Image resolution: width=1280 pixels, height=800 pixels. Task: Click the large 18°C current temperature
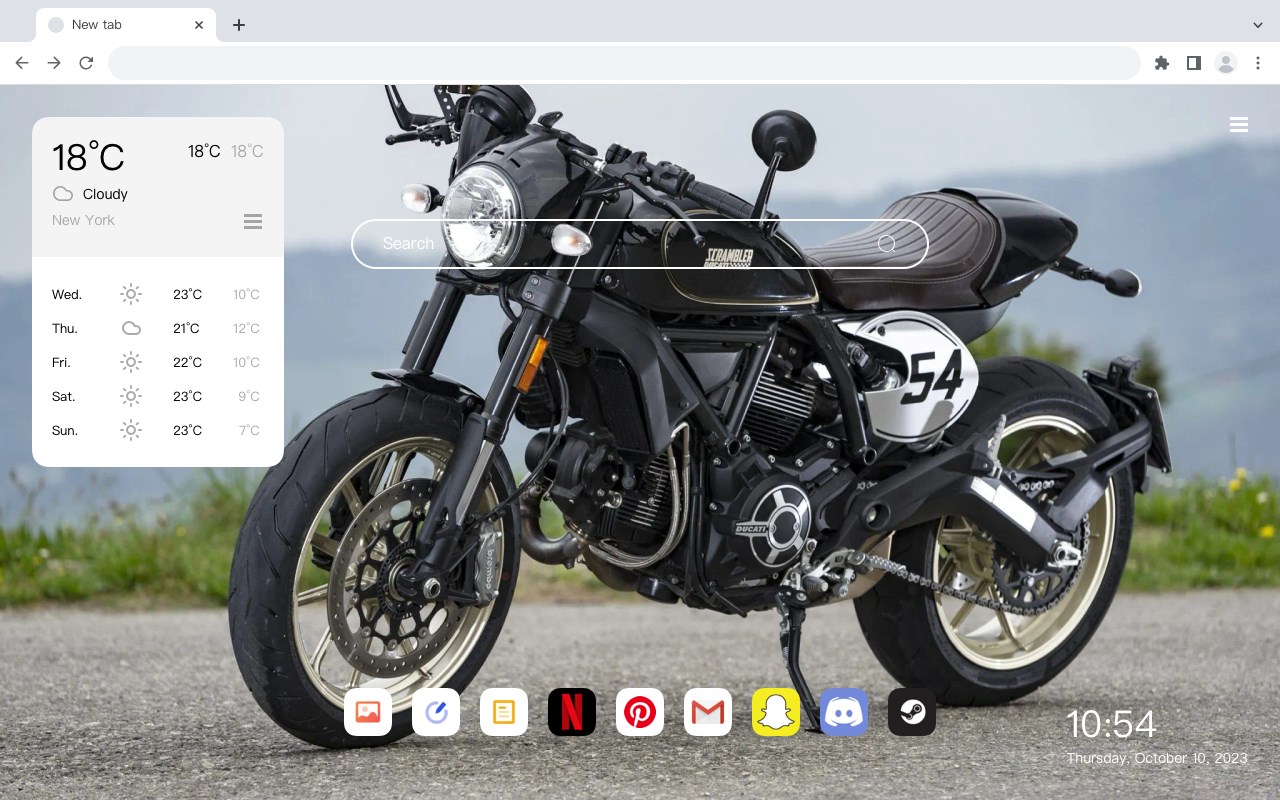pos(88,157)
